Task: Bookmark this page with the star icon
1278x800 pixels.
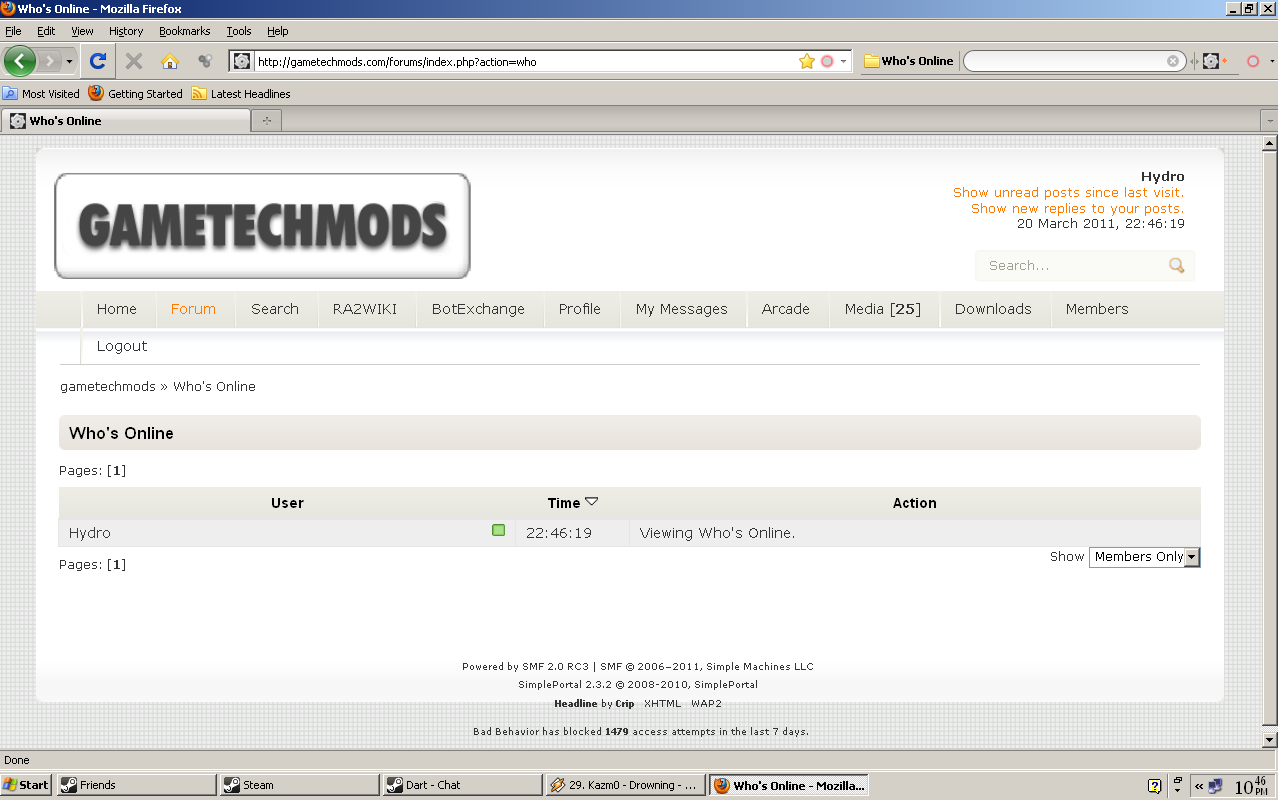Action: [x=806, y=61]
